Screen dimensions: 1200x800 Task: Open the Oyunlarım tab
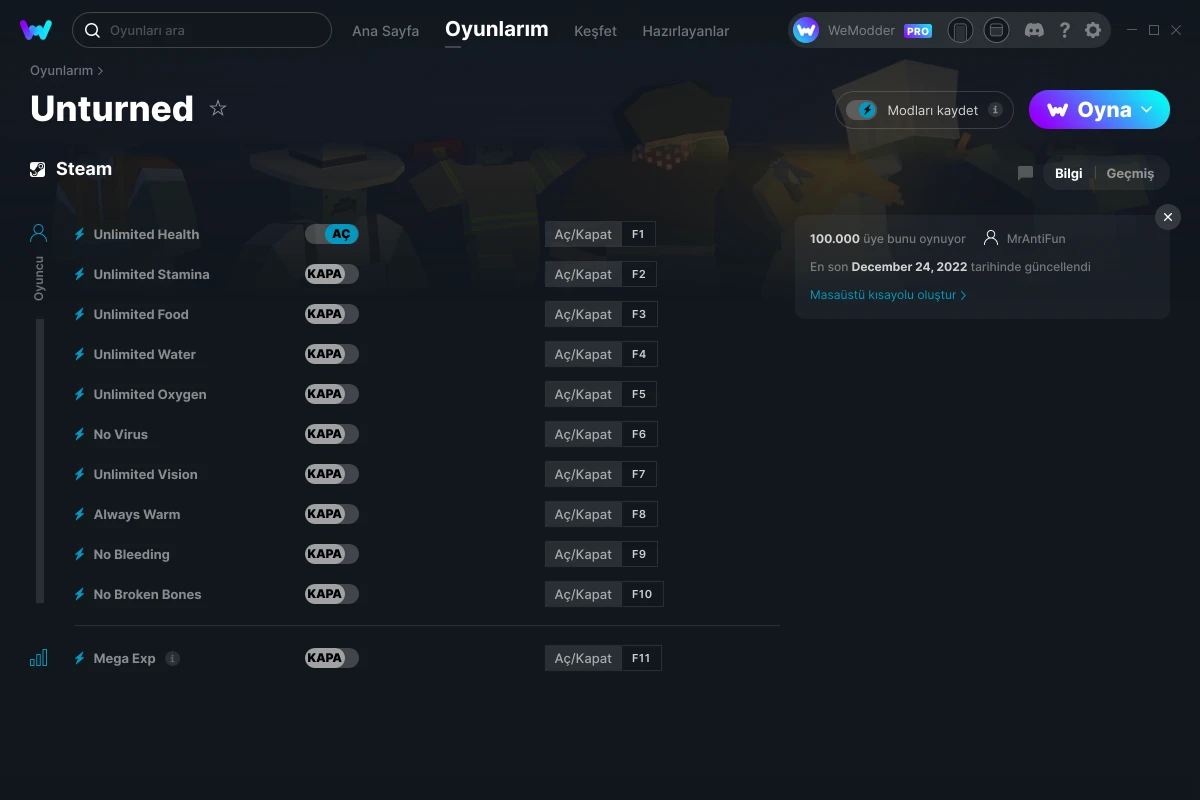pos(496,29)
